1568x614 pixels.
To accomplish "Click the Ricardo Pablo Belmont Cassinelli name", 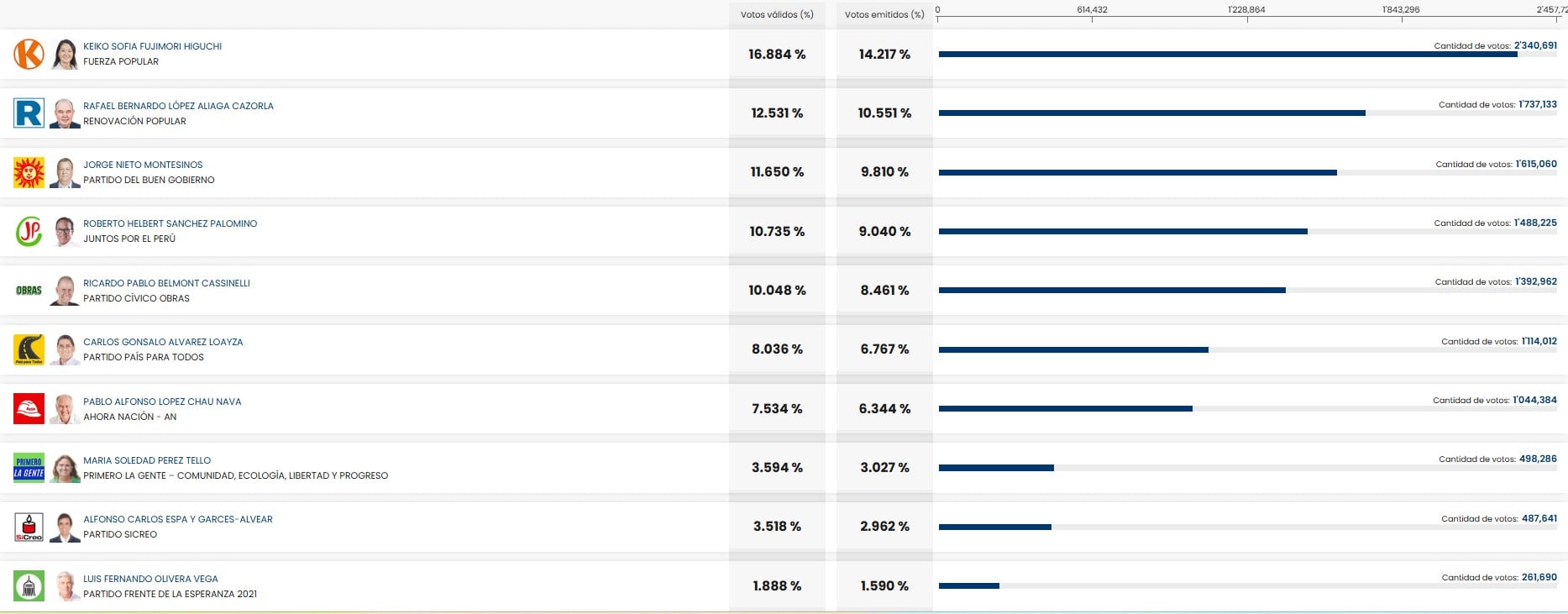I will click(x=166, y=283).
